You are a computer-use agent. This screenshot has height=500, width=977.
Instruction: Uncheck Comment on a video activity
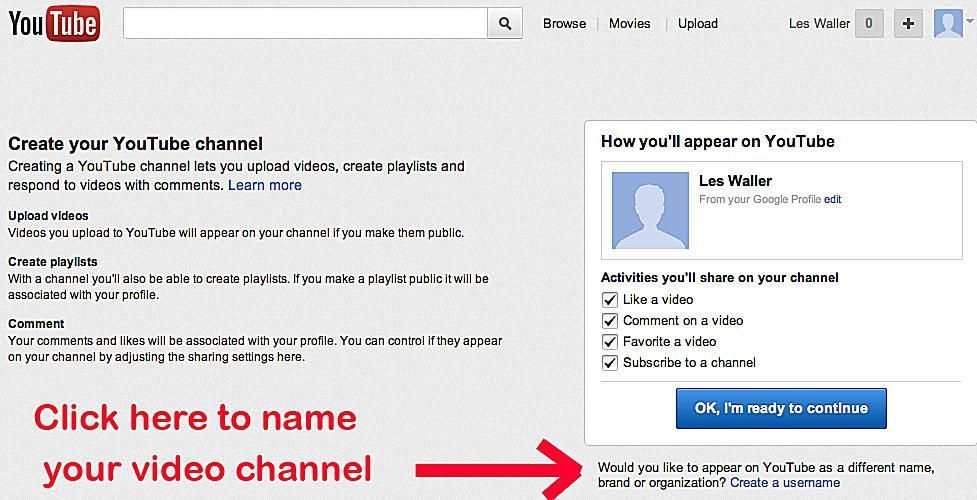609,321
